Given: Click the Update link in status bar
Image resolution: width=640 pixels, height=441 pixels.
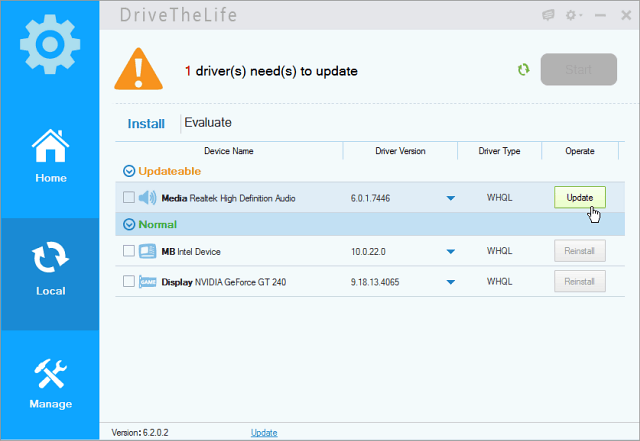Looking at the screenshot, I should click(264, 433).
